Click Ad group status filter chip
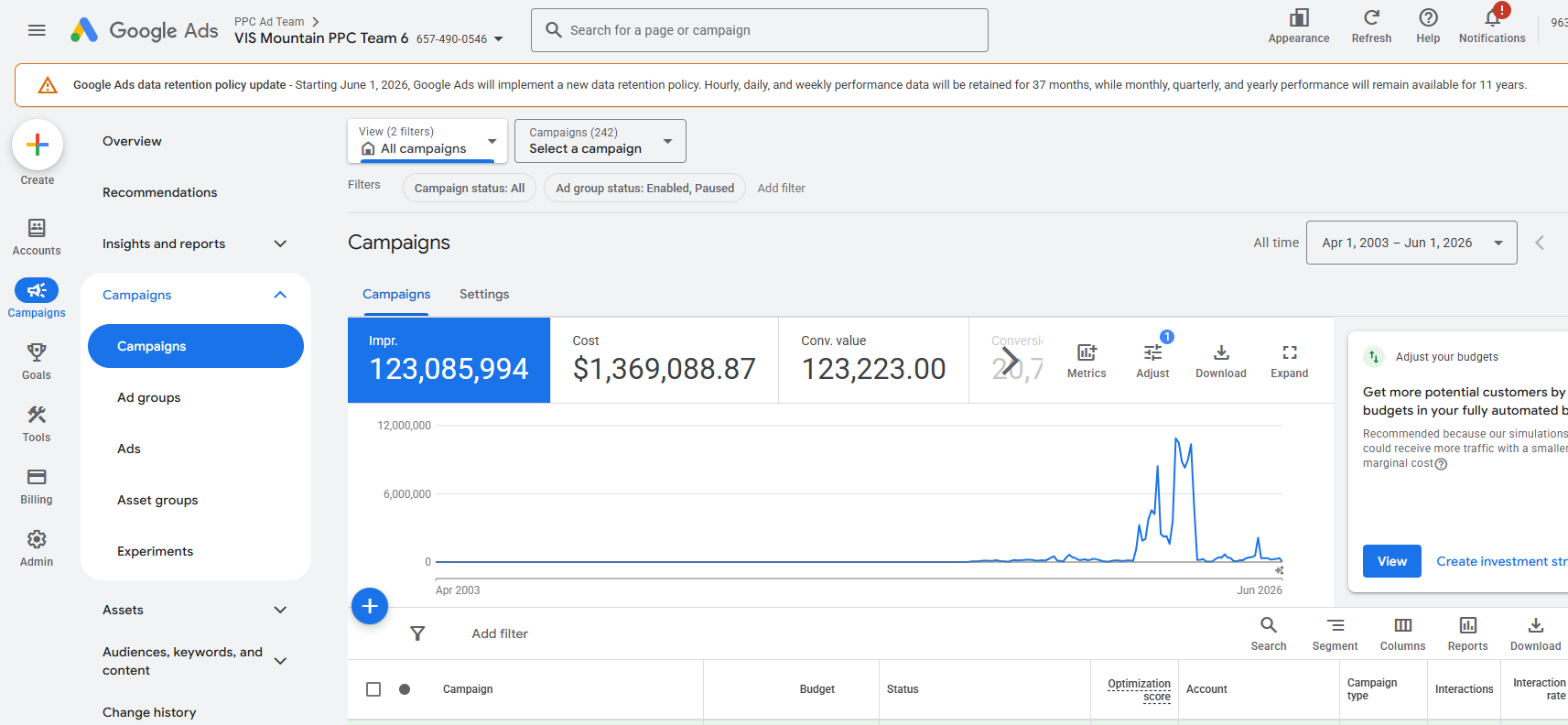This screenshot has height=725, width=1568. (x=645, y=188)
